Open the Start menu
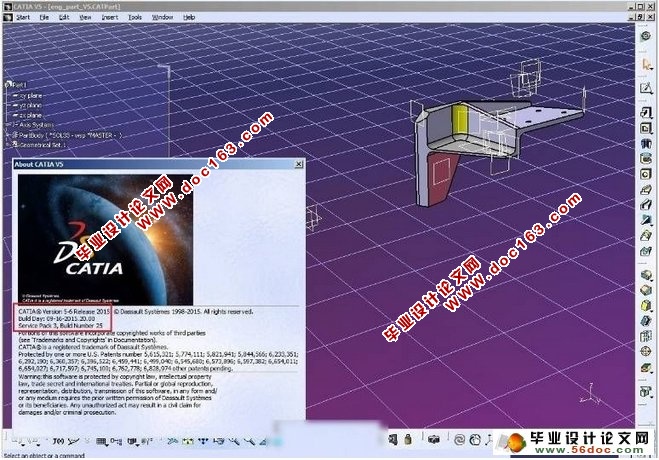 (x=23, y=17)
